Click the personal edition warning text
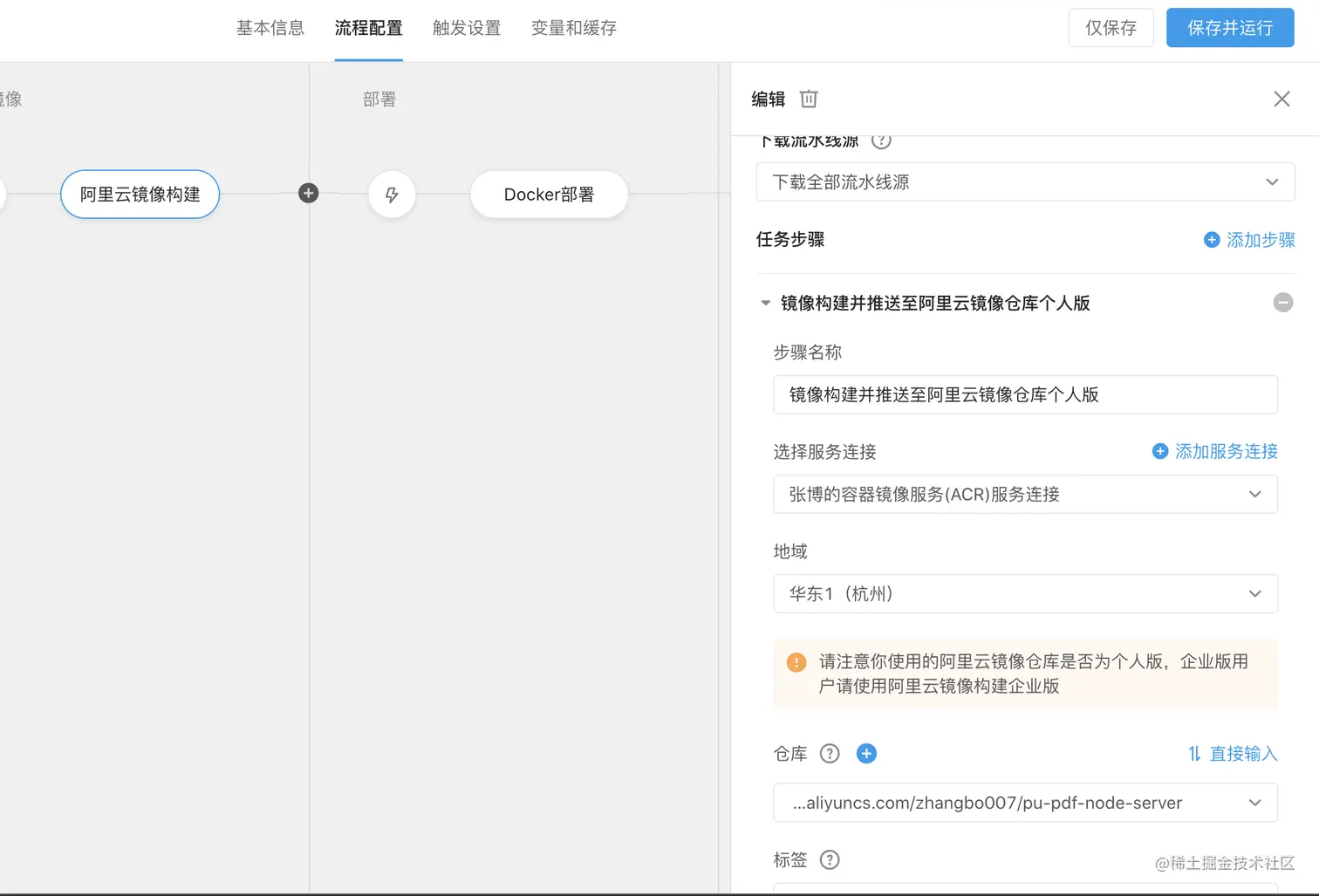The height and width of the screenshot is (896, 1319). tap(1033, 674)
